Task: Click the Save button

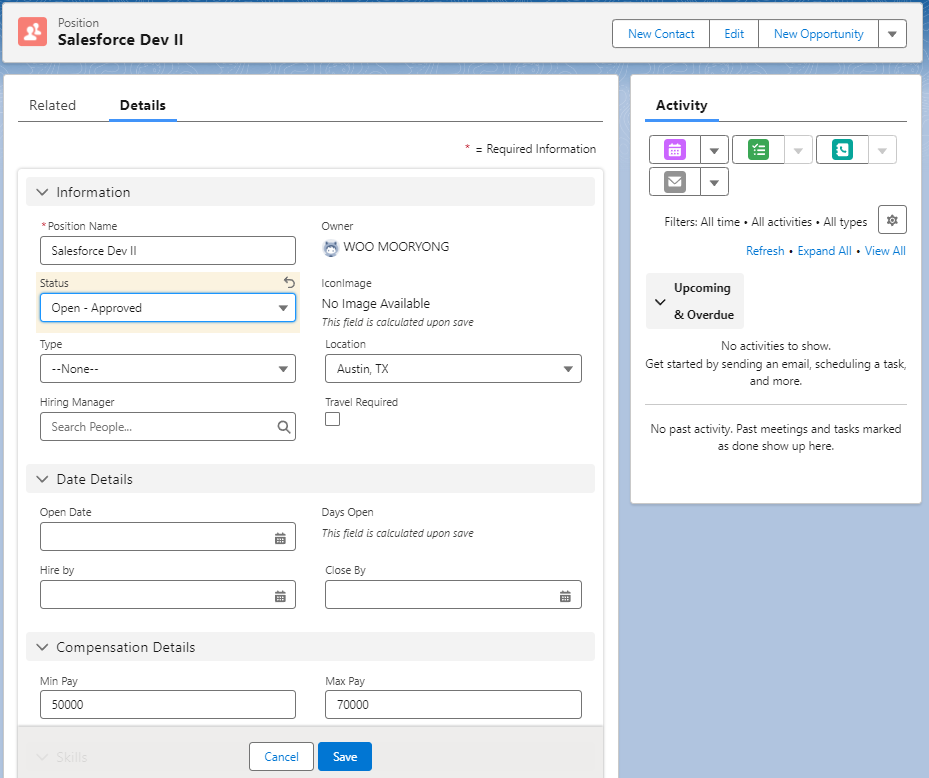Action: click(x=345, y=757)
